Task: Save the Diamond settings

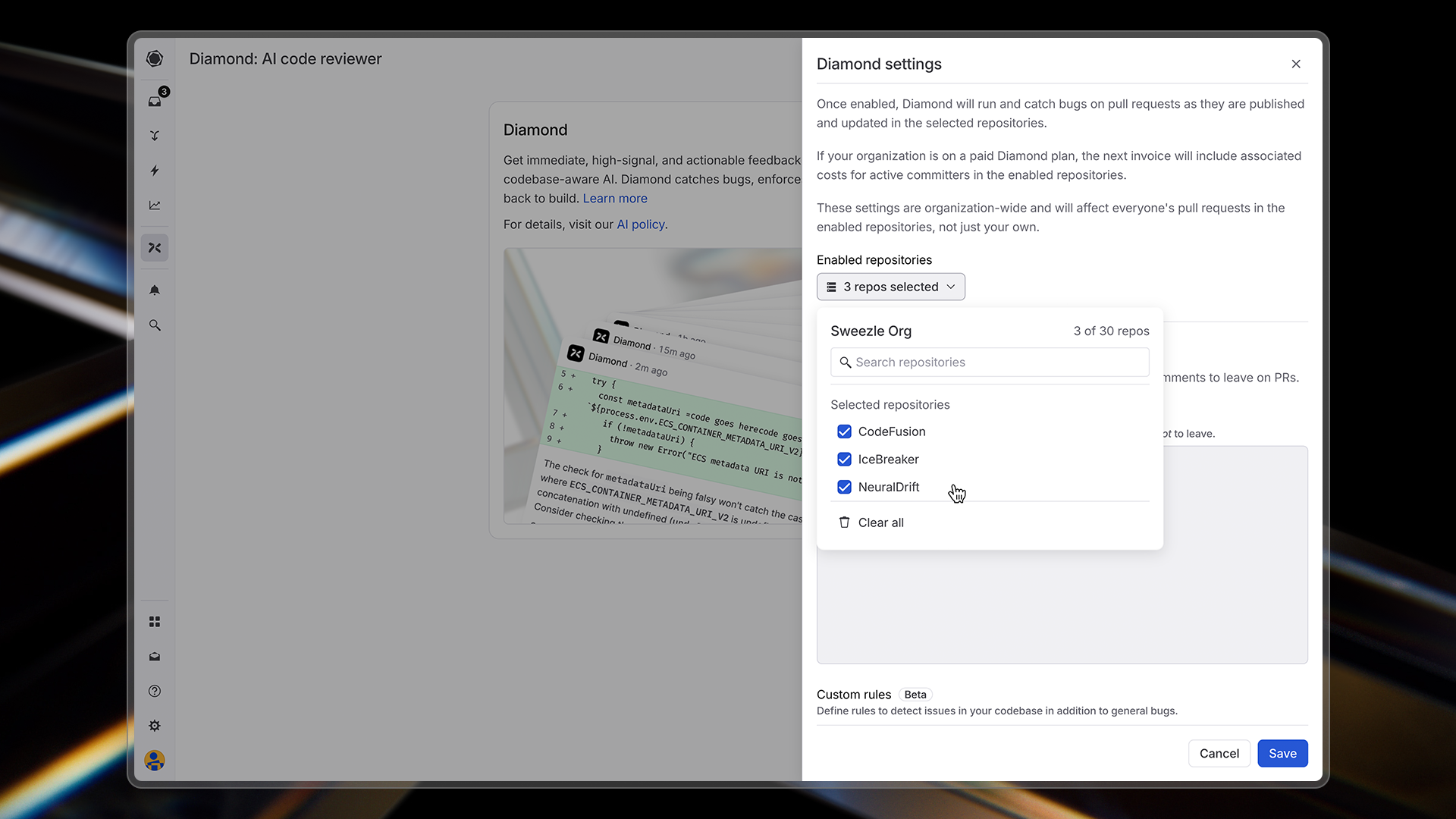Action: tap(1282, 753)
